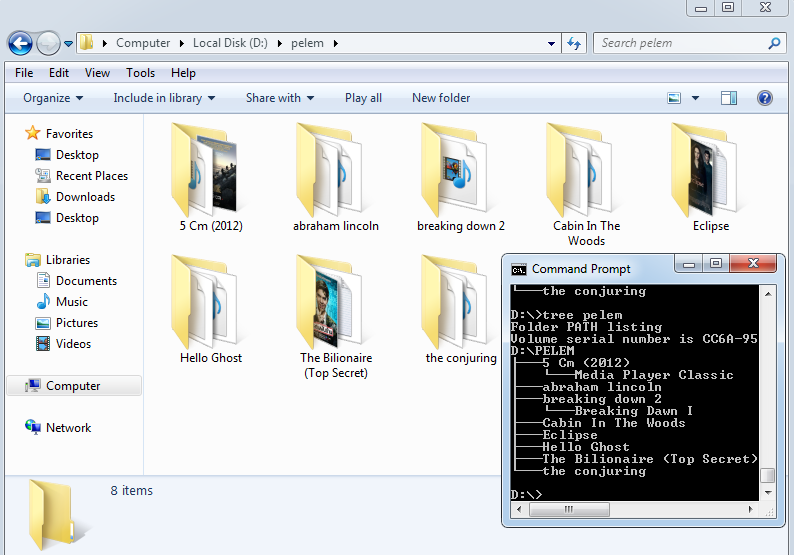Toggle the preview pane icon

[729, 98]
